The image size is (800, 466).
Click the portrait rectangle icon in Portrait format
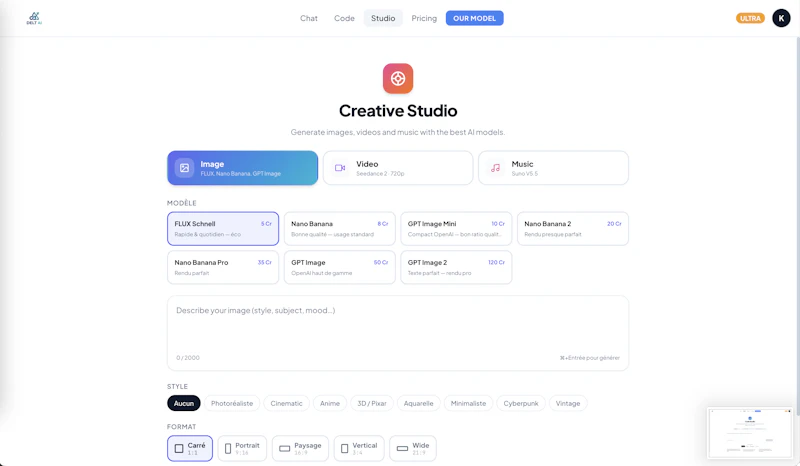[228, 449]
